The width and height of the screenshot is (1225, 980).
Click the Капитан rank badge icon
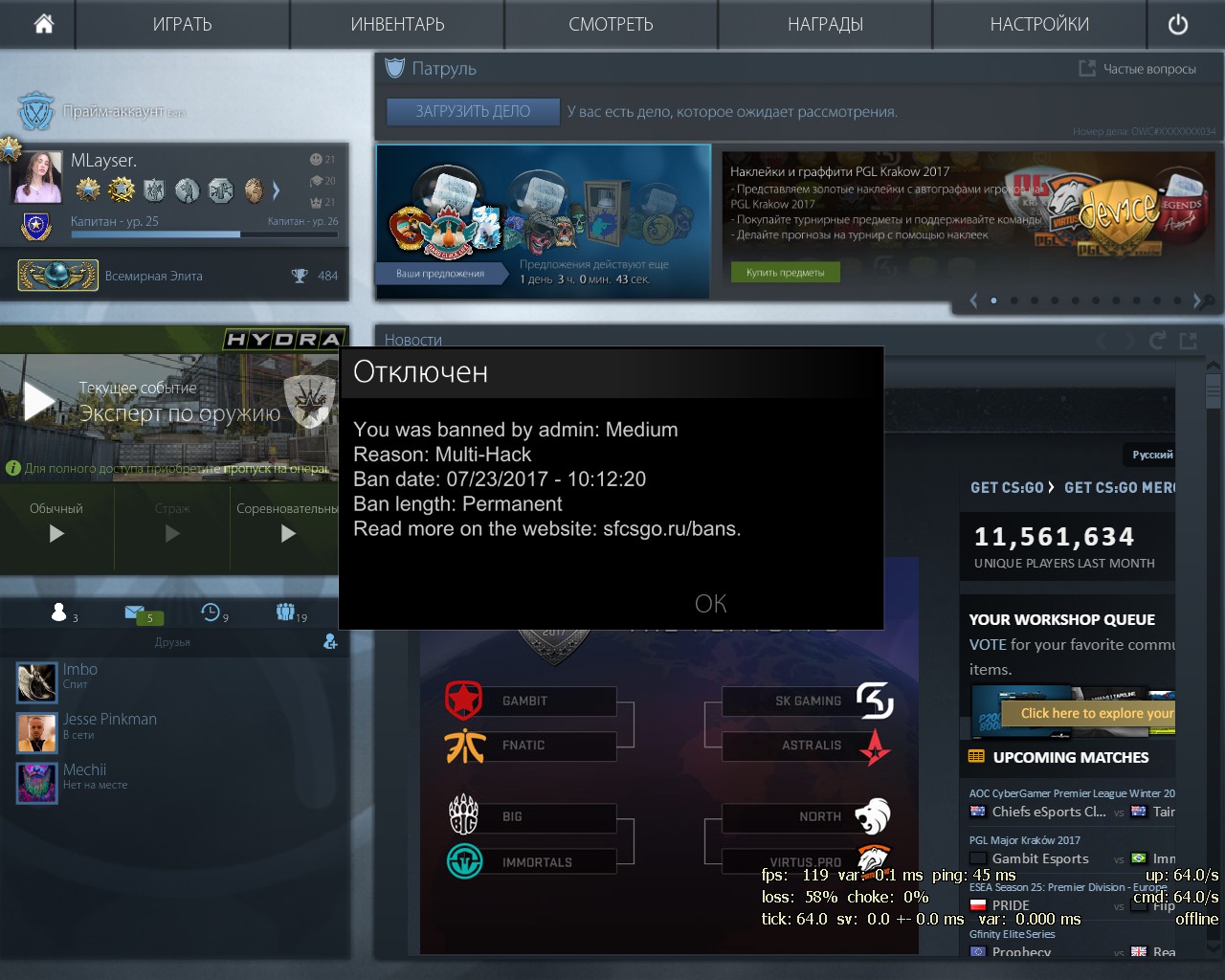coord(36,227)
